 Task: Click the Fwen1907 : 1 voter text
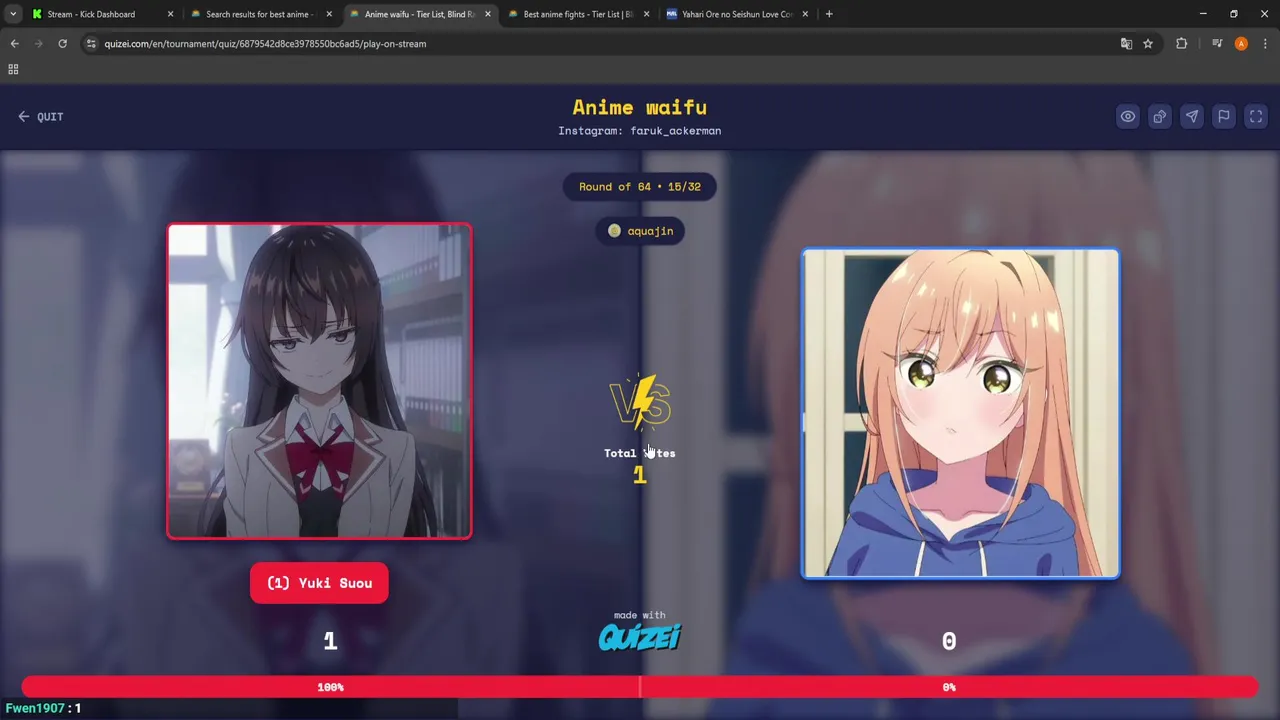pyautogui.click(x=43, y=708)
